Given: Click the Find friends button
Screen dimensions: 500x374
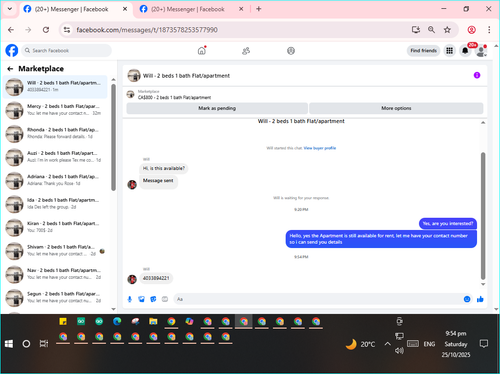Looking at the screenshot, I should [423, 51].
